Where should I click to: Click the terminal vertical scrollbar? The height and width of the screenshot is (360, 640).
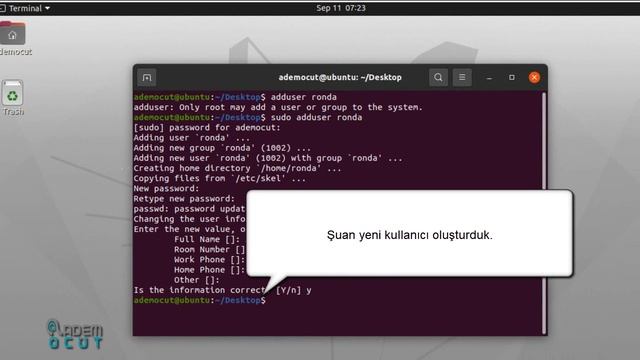pos(544,212)
